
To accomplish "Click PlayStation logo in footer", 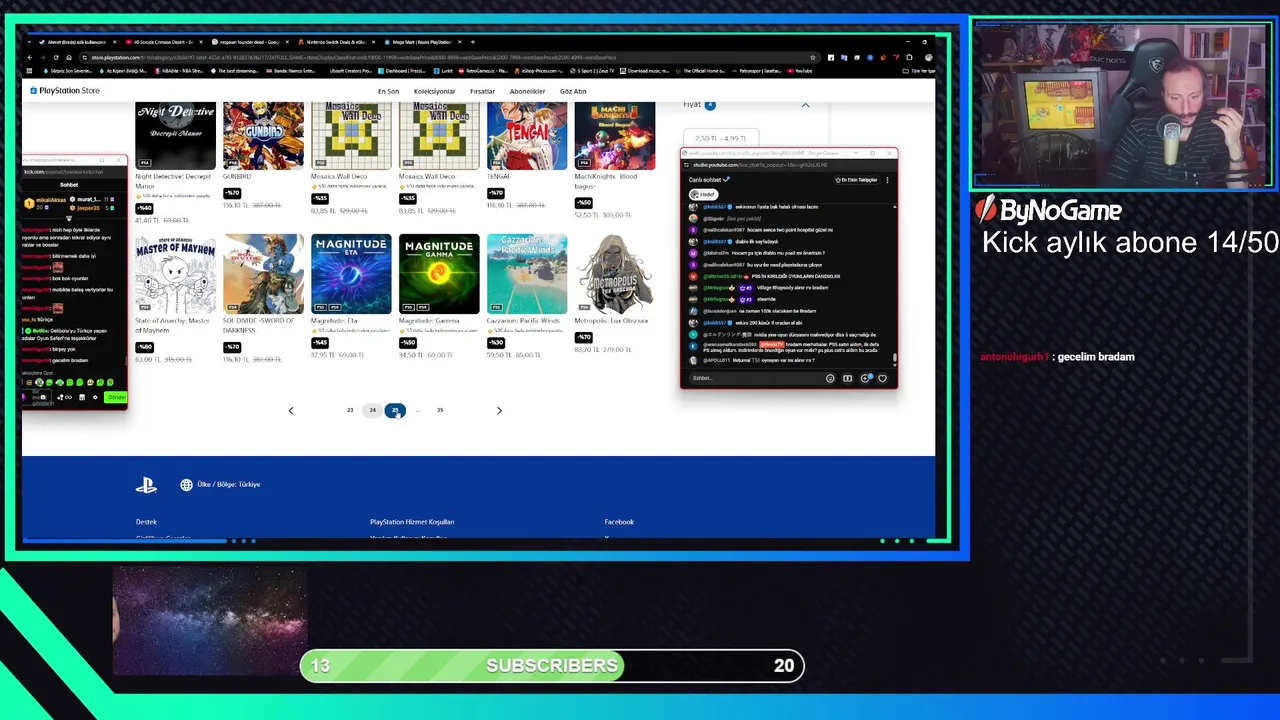I will click(x=146, y=485).
